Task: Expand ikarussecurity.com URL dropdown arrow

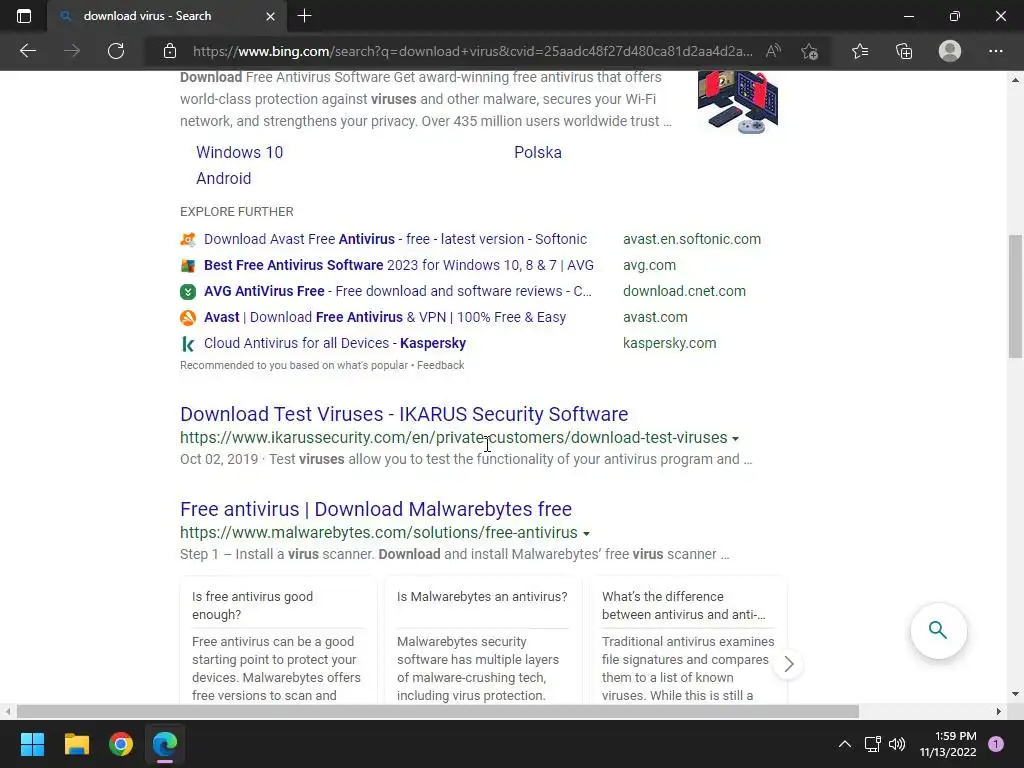Action: [735, 439]
